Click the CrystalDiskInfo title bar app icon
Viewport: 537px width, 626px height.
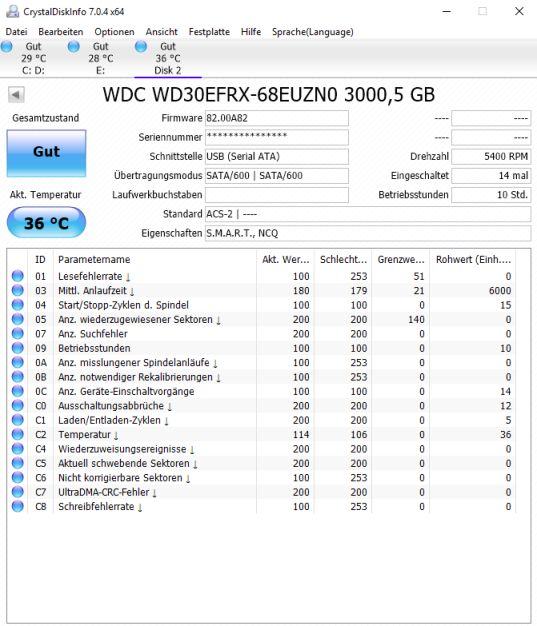click(x=12, y=11)
